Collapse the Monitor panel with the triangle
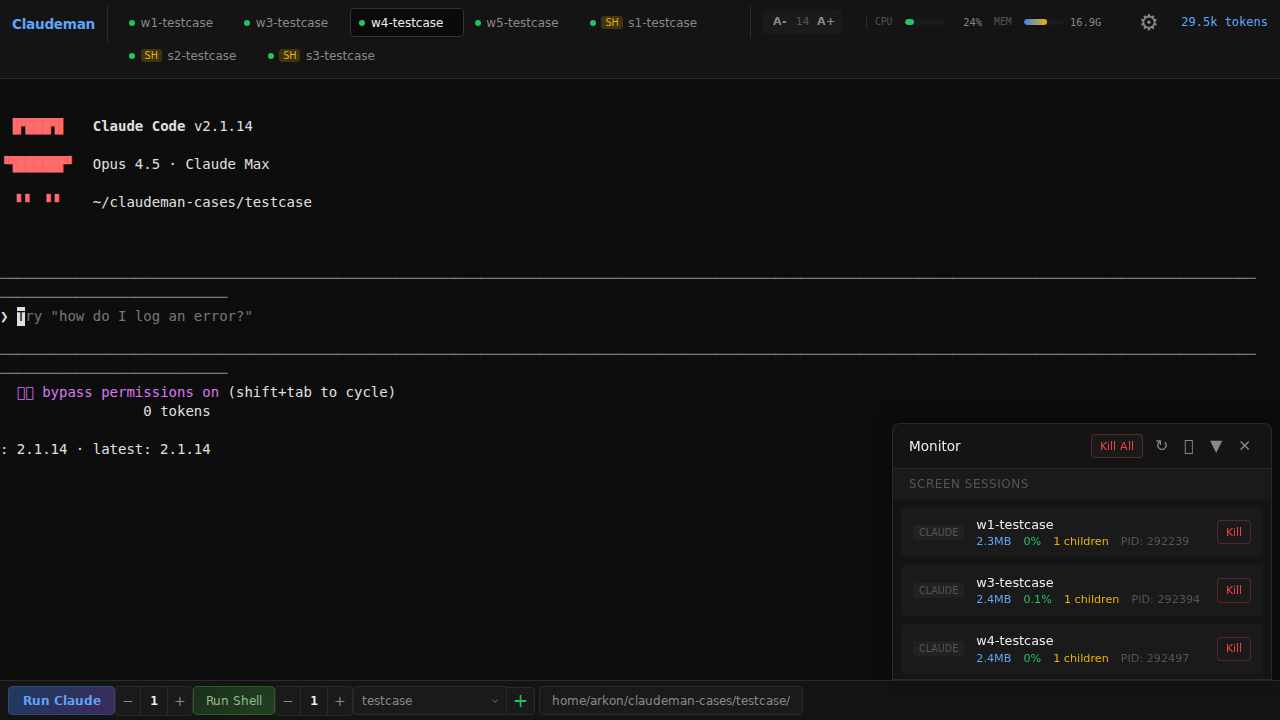The width and height of the screenshot is (1280, 720). pyautogui.click(x=1216, y=446)
